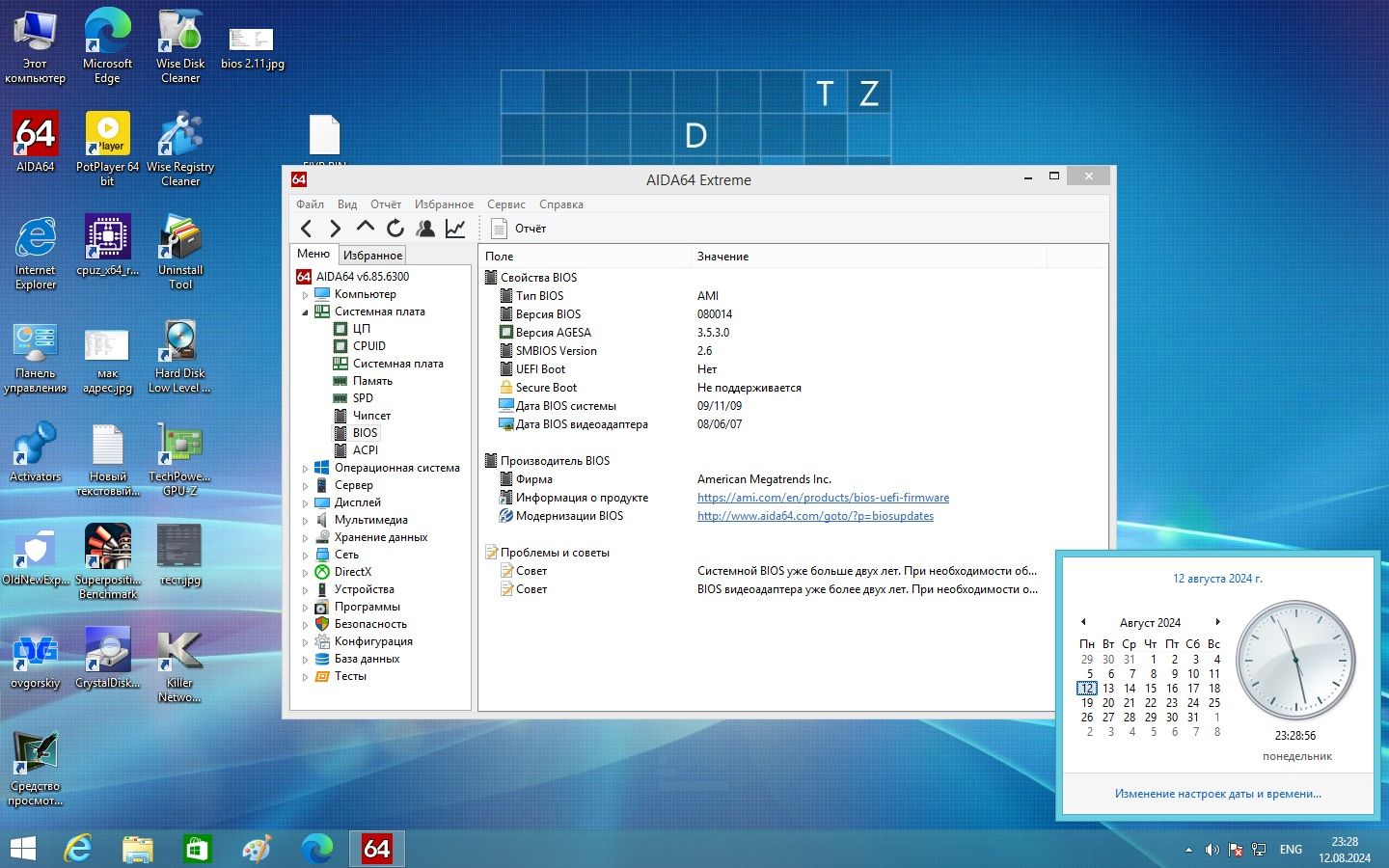
Task: Open the Superposition Benchmark desktop icon
Action: click(107, 562)
